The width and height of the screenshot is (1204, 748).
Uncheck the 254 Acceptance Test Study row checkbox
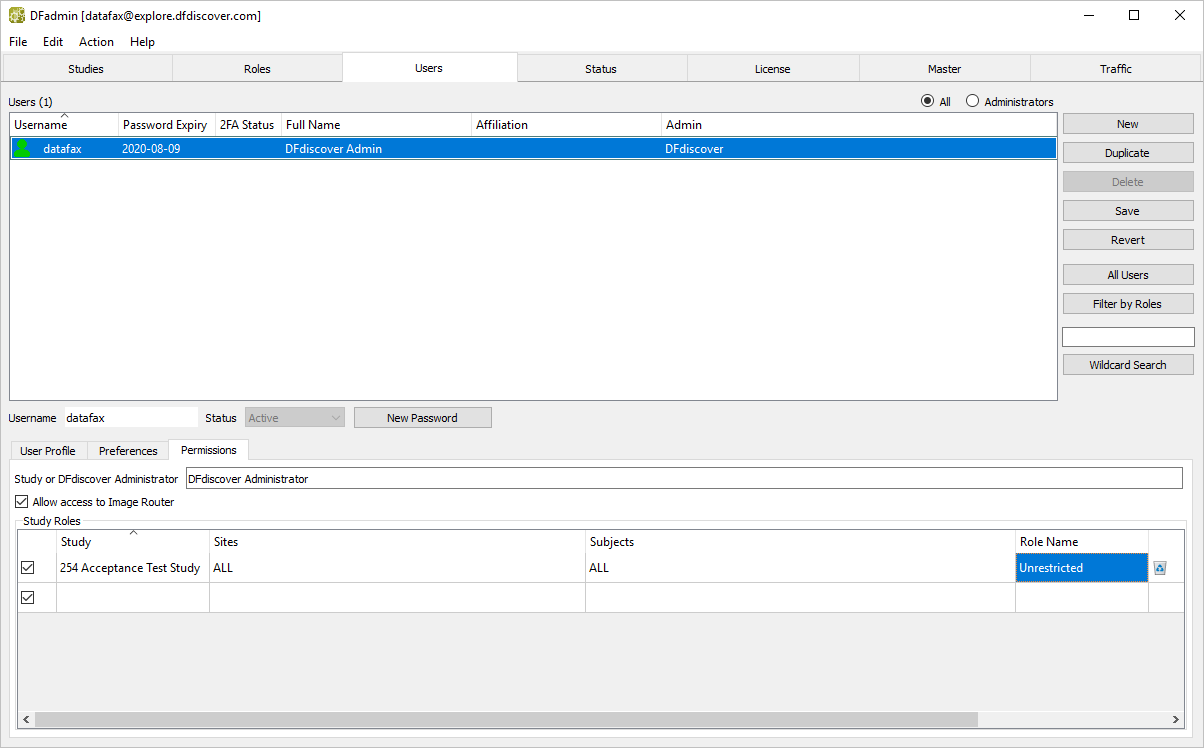pyautogui.click(x=28, y=568)
